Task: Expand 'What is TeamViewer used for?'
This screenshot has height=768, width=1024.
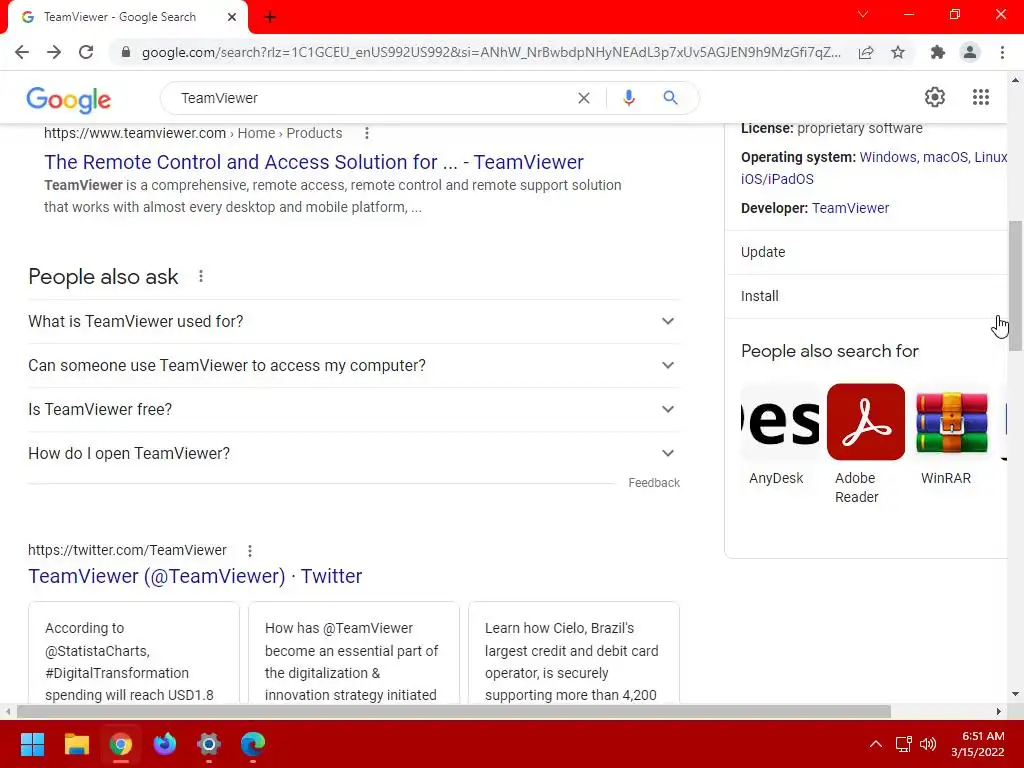Action: click(354, 321)
